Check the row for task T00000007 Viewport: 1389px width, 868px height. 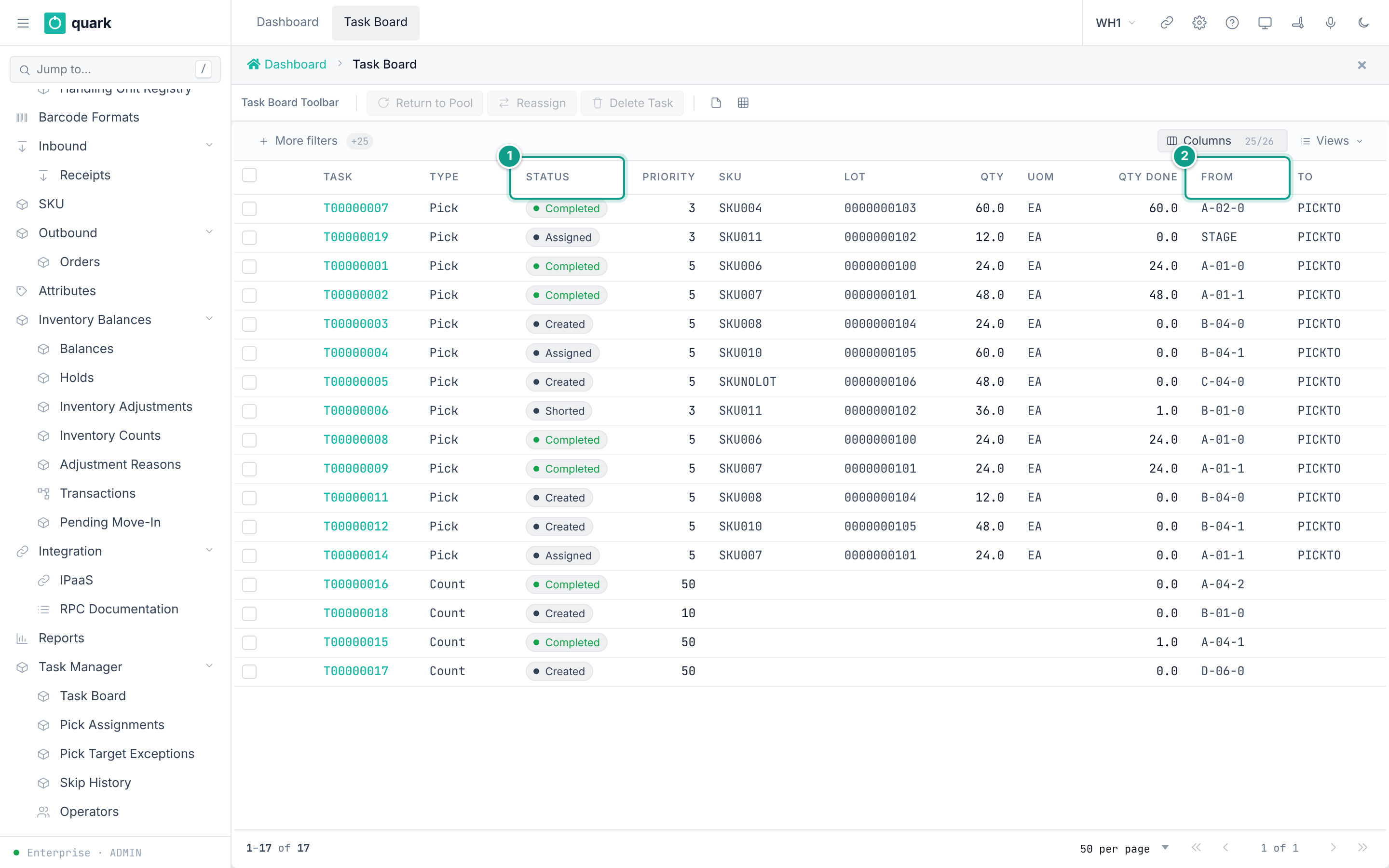pyautogui.click(x=249, y=208)
